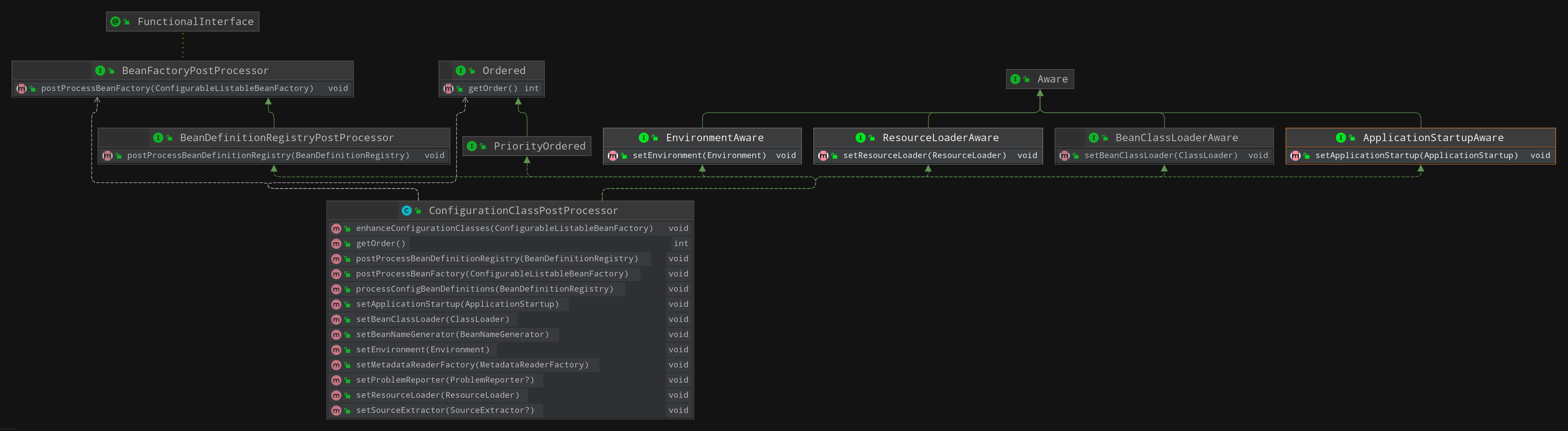Select the Ordered node title

click(x=504, y=71)
